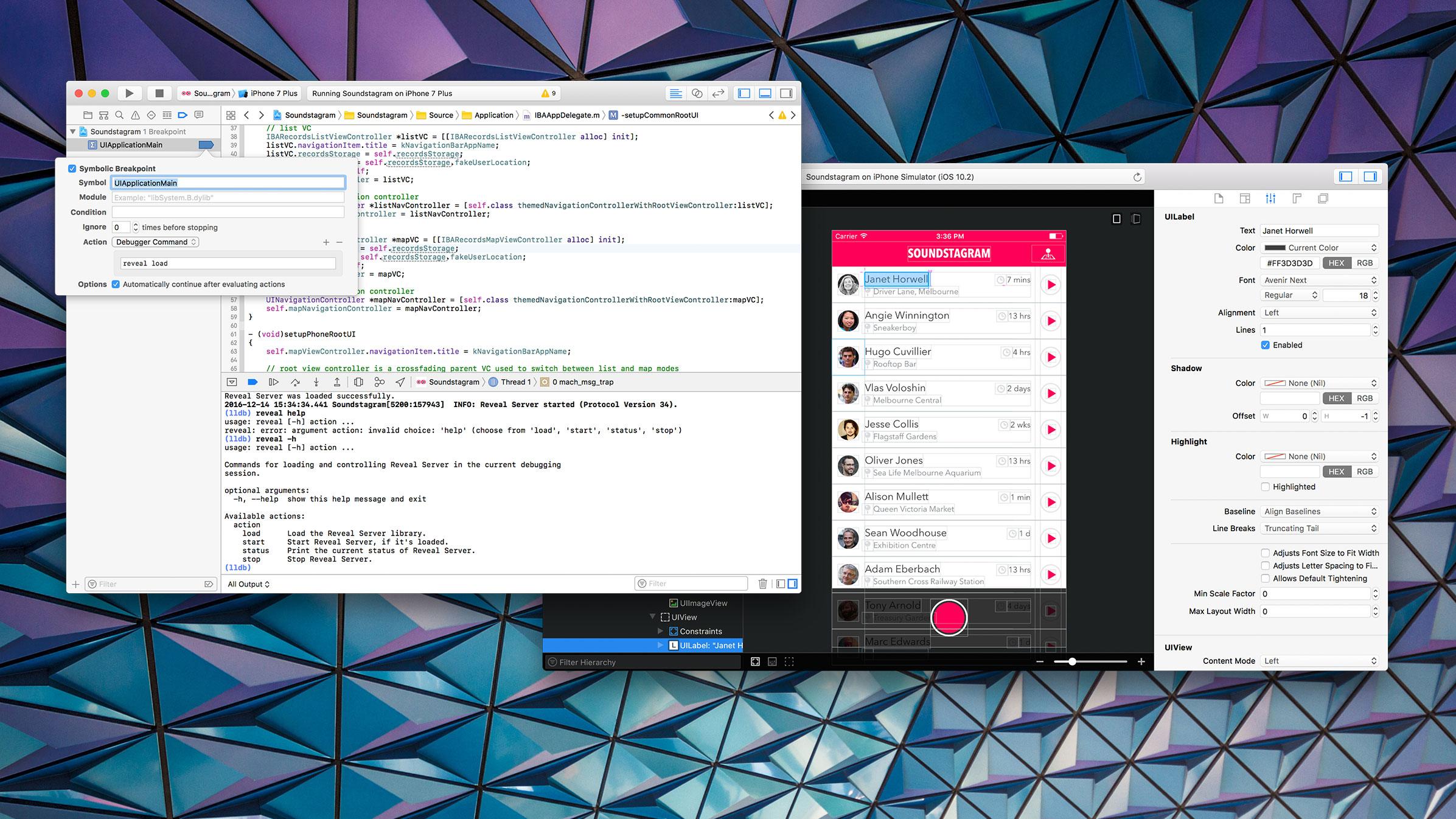Screen dimensions: 1456x819
Task: Click HEX button under text Color
Action: (x=1337, y=263)
